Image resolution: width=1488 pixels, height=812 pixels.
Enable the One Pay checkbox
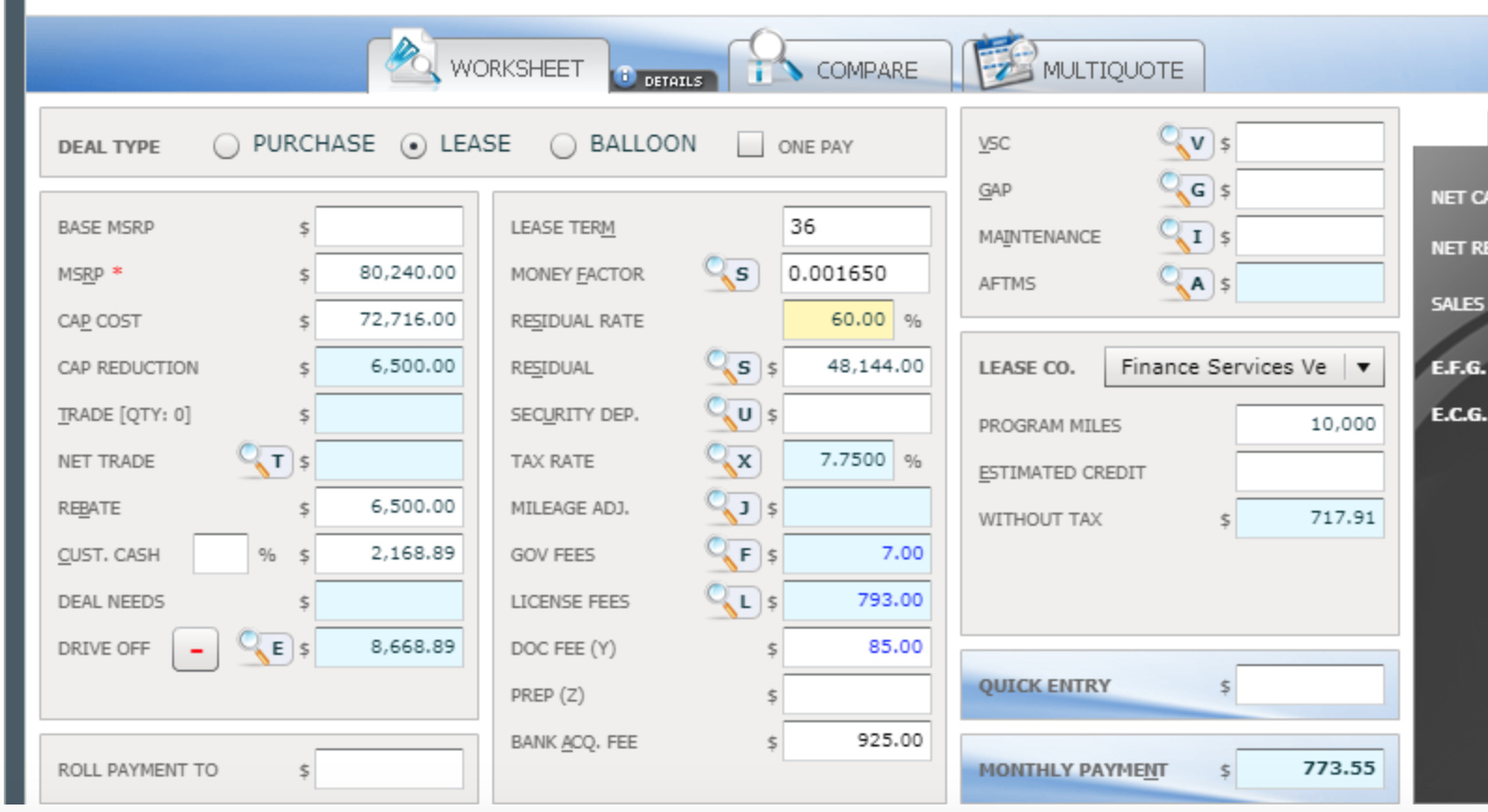[x=750, y=145]
